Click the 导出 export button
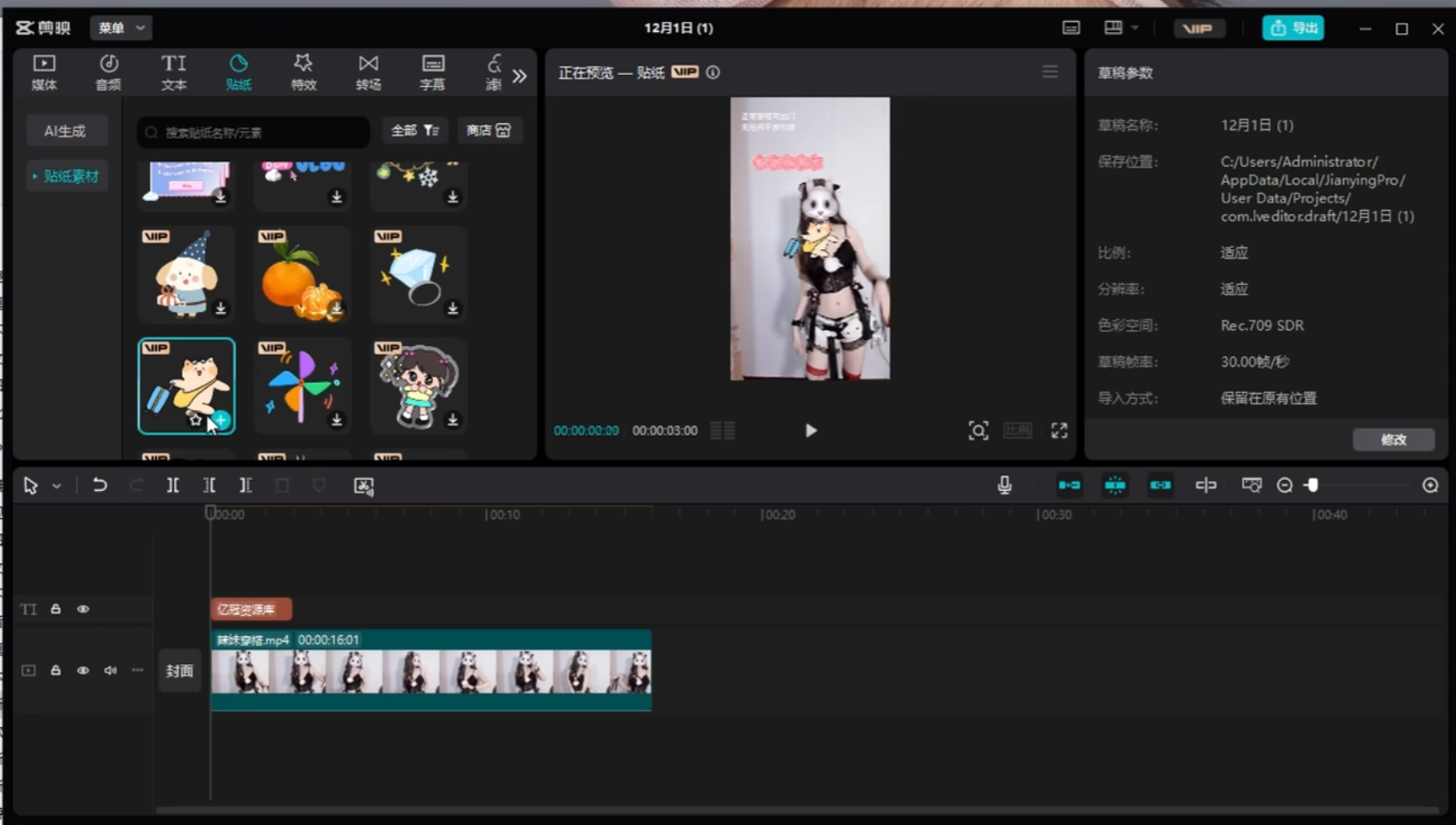 1294,27
